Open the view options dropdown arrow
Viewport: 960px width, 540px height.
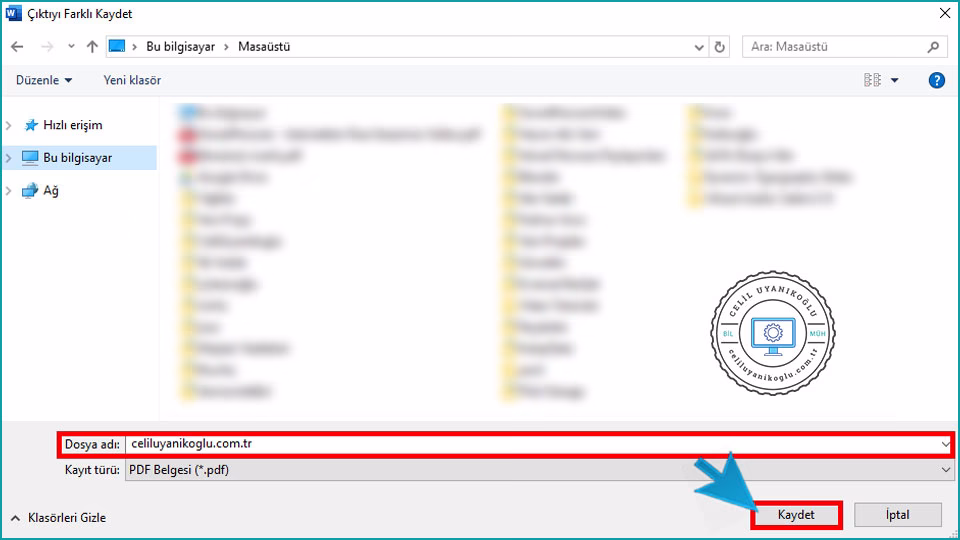(894, 80)
